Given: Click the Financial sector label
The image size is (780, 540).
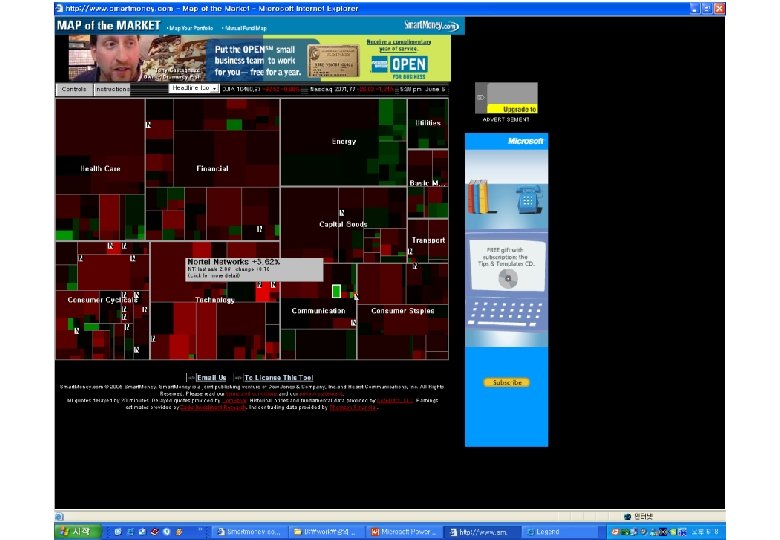Looking at the screenshot, I should [x=212, y=169].
